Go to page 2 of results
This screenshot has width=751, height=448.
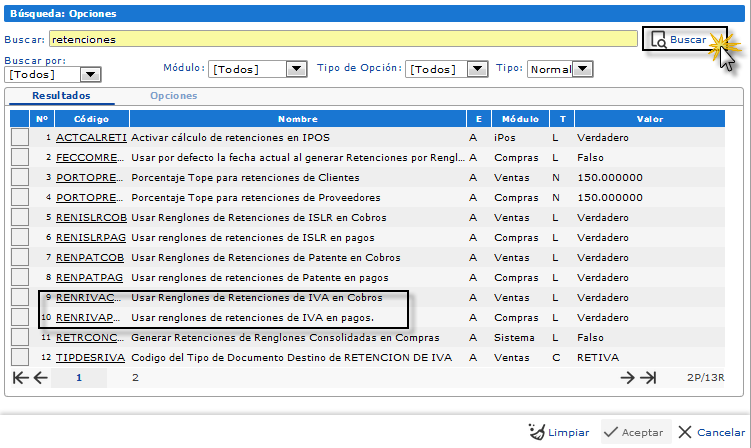136,378
